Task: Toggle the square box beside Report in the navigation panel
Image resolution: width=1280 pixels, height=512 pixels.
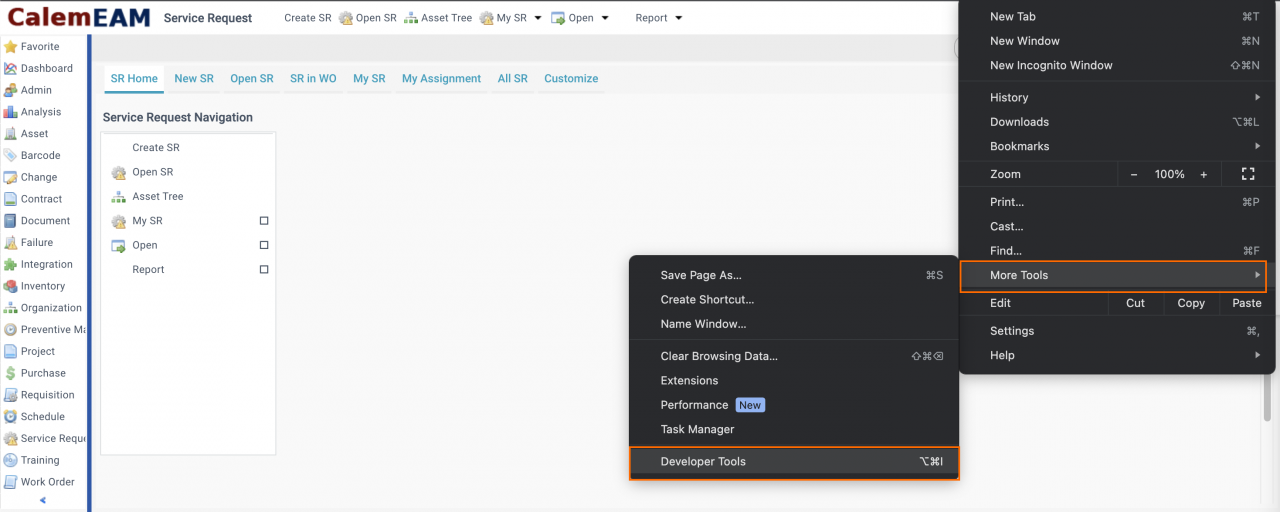Action: click(x=264, y=269)
